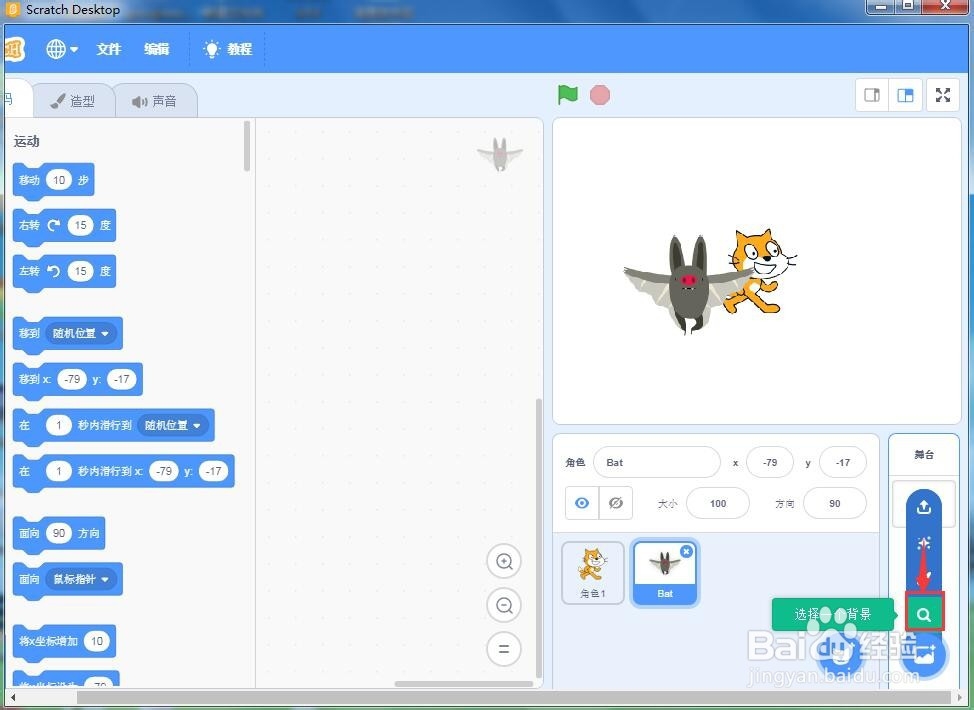Reset workspace zoom with equals icon

coord(504,649)
